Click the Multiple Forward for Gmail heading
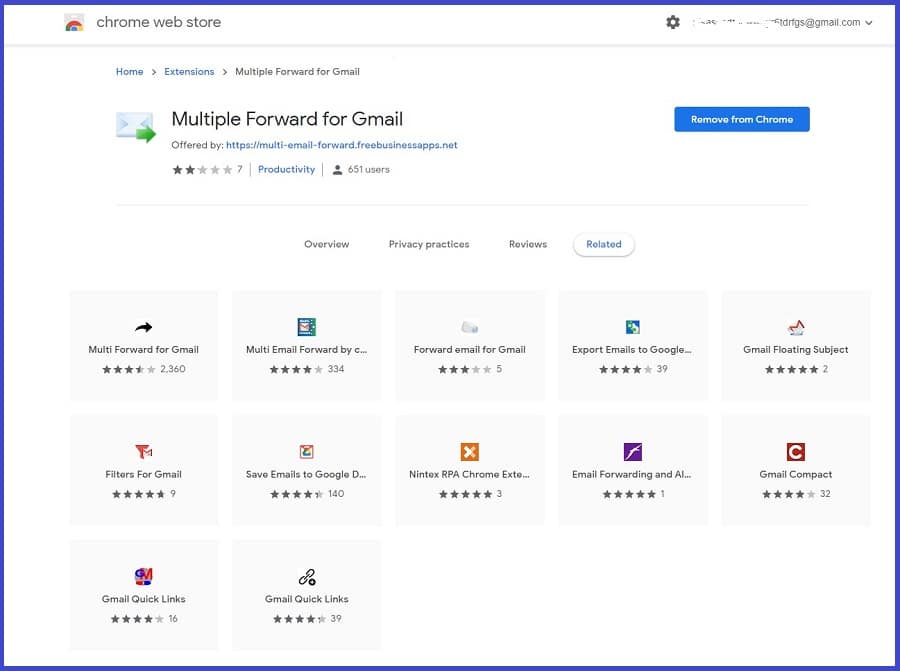The height and width of the screenshot is (671, 900). pyautogui.click(x=287, y=119)
